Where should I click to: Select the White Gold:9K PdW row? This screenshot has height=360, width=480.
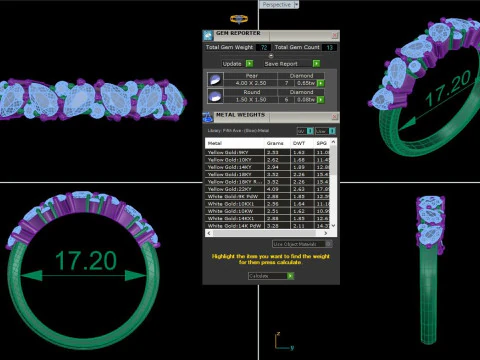pyautogui.click(x=267, y=196)
